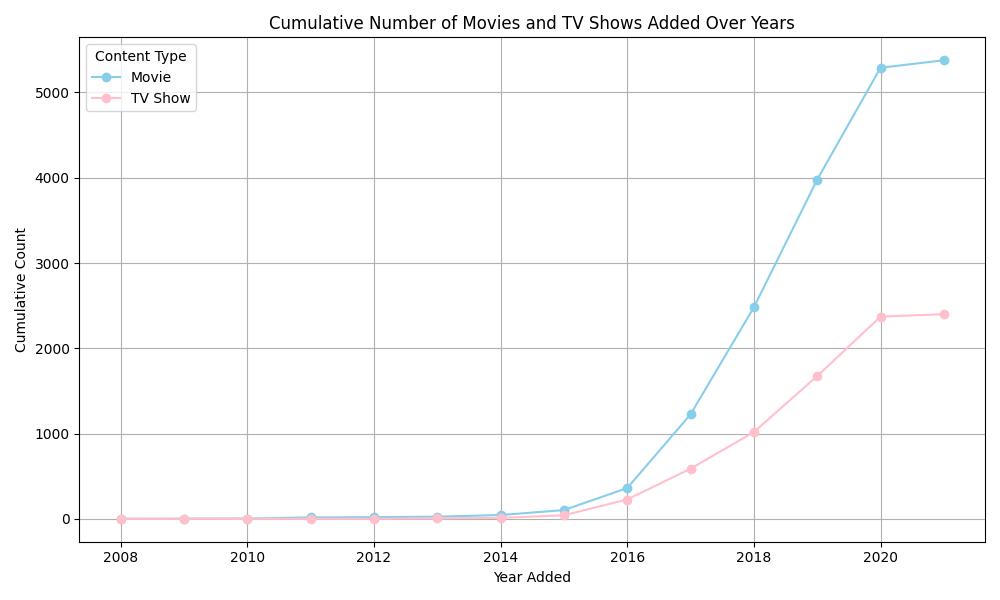Select the Movie data point at 2019
This screenshot has height=600, width=1000.
pyautogui.click(x=817, y=180)
